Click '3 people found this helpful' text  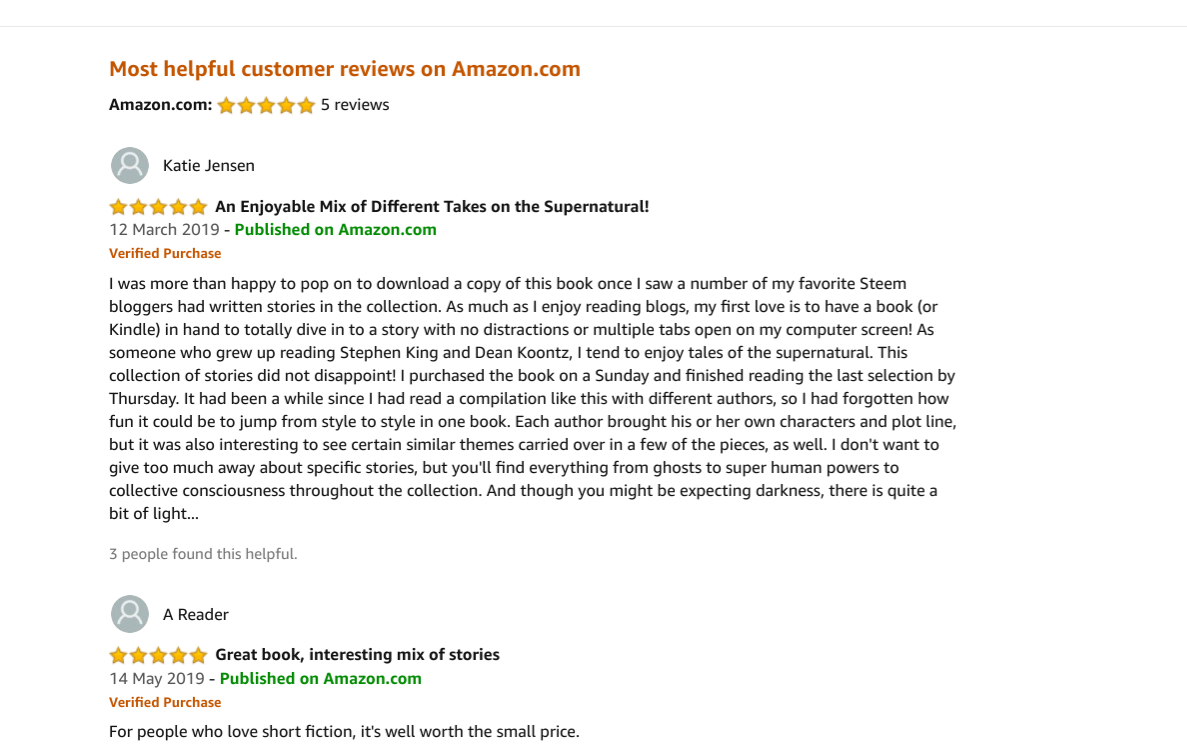click(x=203, y=554)
